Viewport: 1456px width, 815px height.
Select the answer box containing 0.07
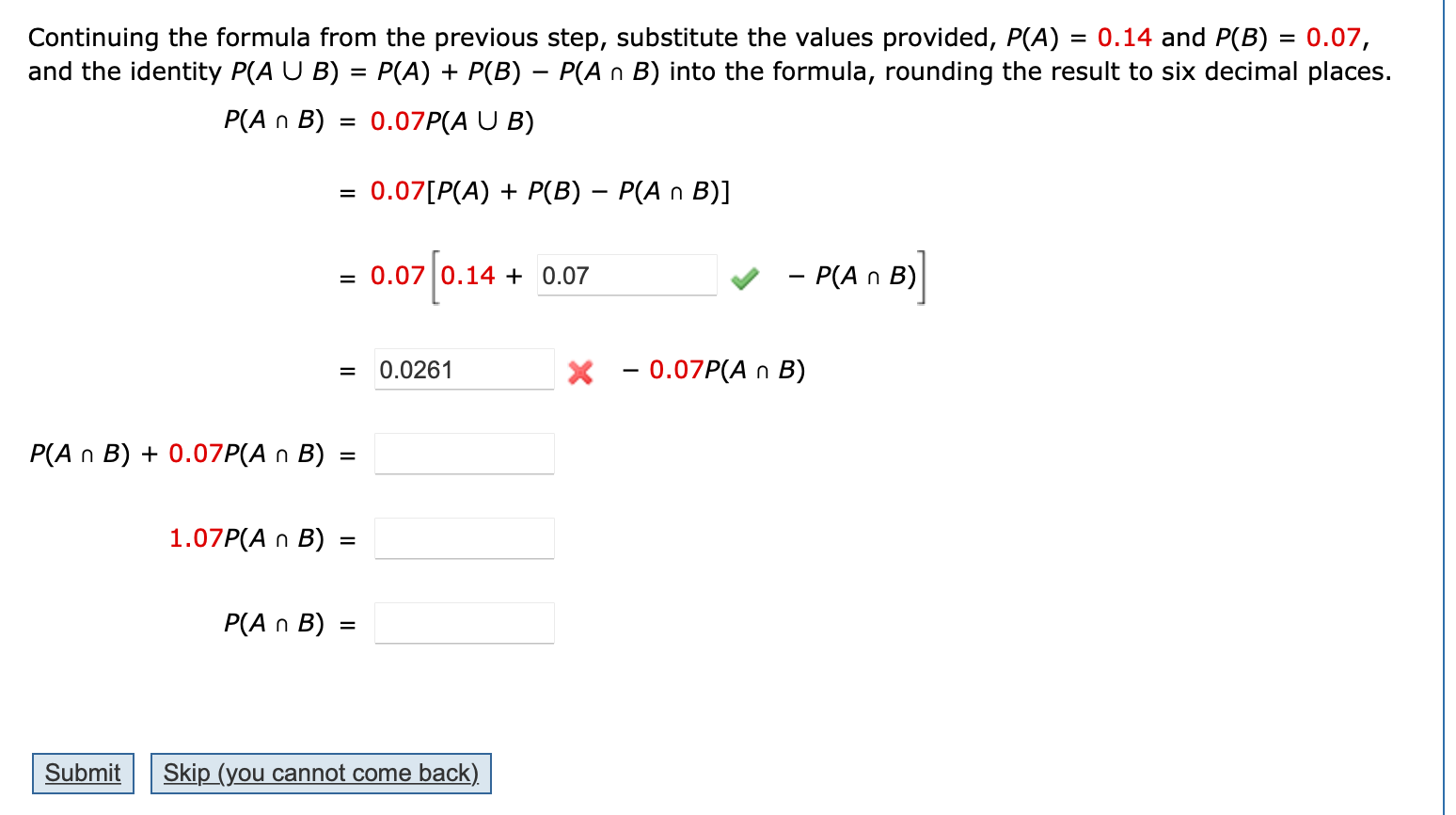(x=626, y=275)
